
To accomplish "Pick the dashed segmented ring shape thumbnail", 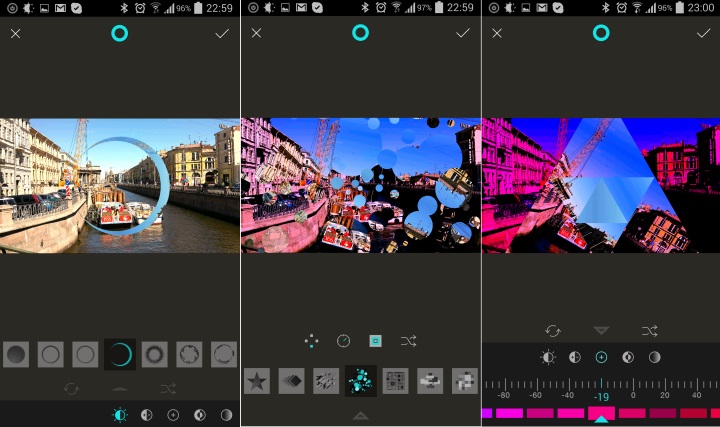I will point(189,354).
